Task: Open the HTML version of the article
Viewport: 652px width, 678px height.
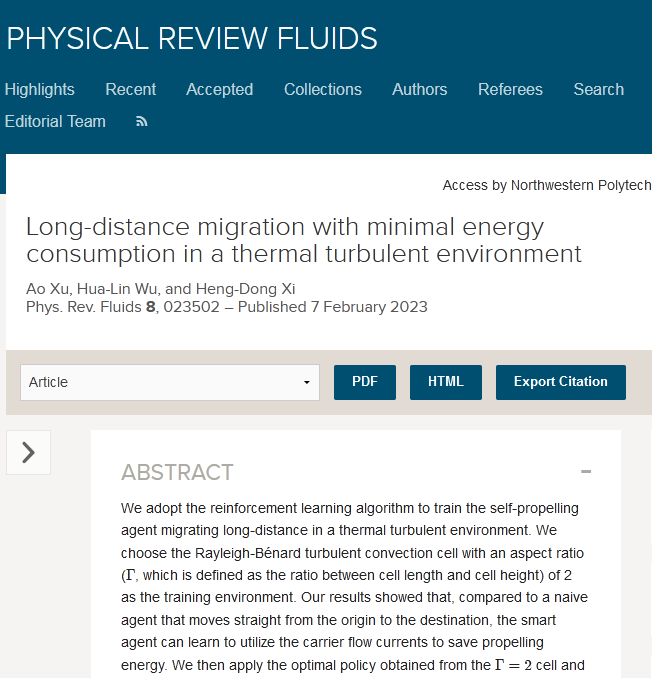Action: point(446,382)
